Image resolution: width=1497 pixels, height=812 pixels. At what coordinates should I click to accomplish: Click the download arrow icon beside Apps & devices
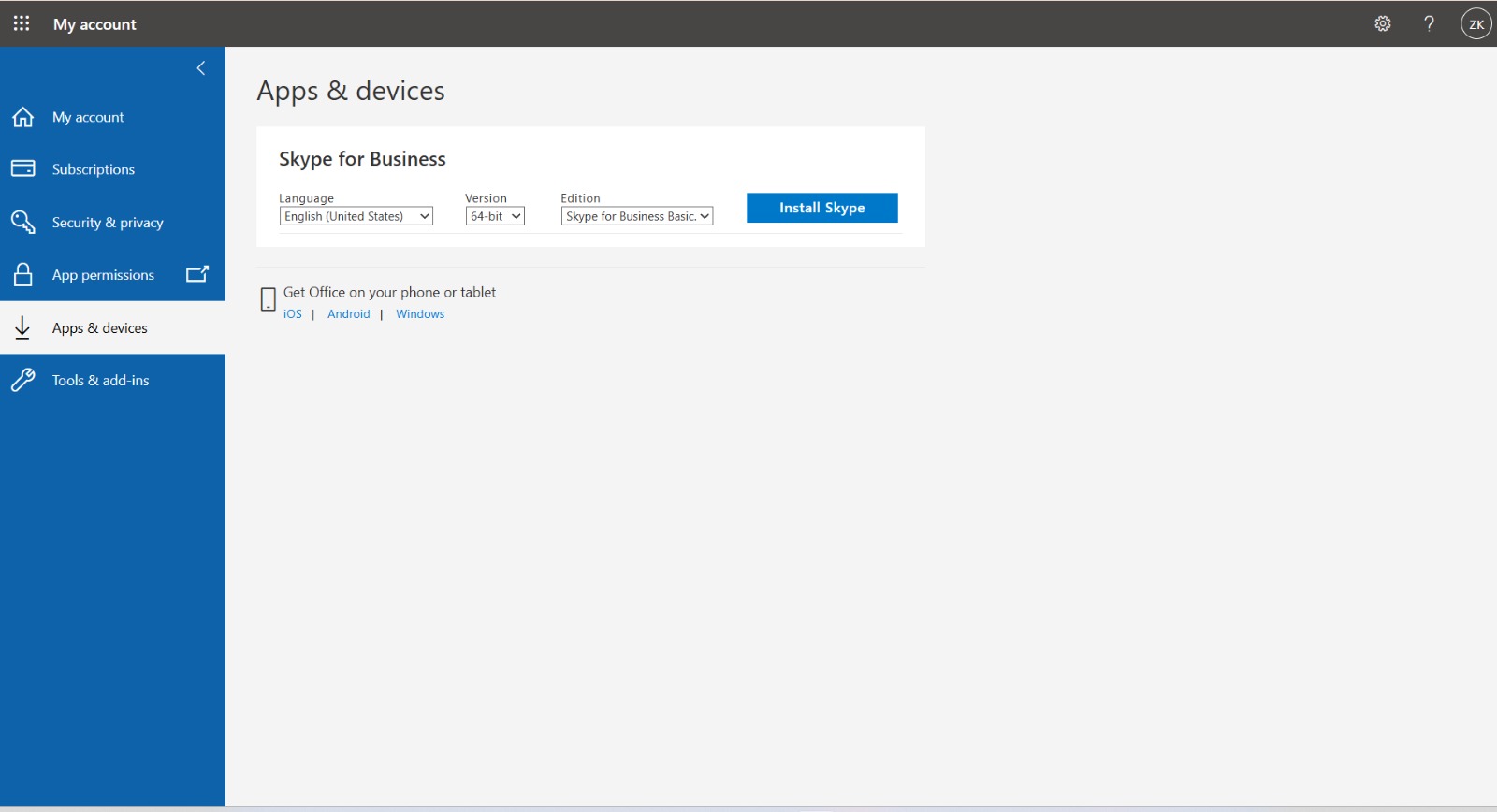tap(22, 327)
